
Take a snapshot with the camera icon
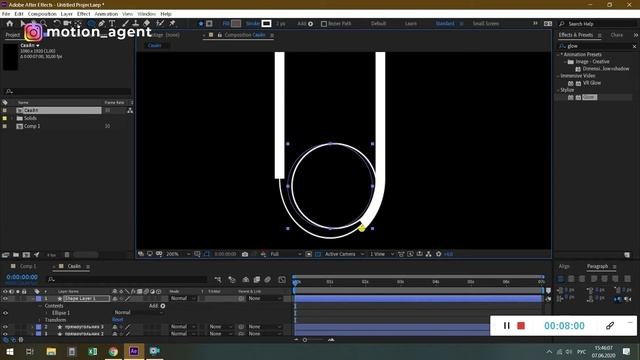coord(245,254)
